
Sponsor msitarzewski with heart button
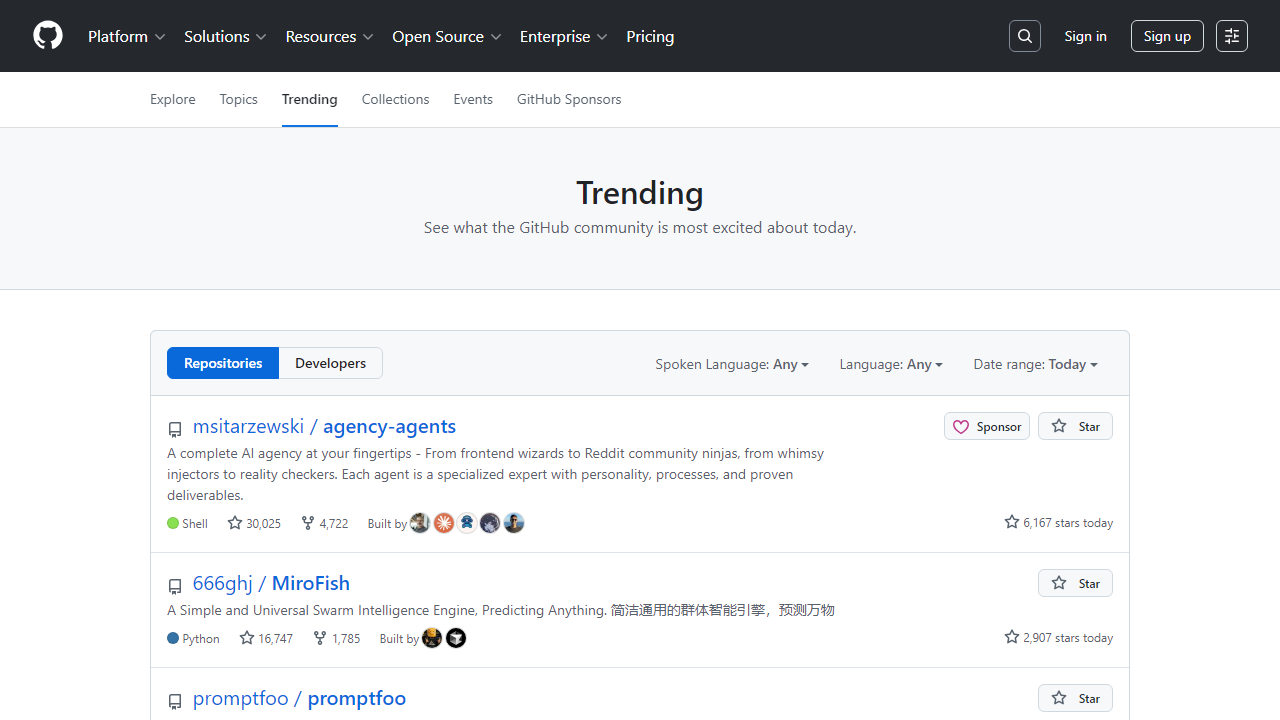[x=987, y=426]
